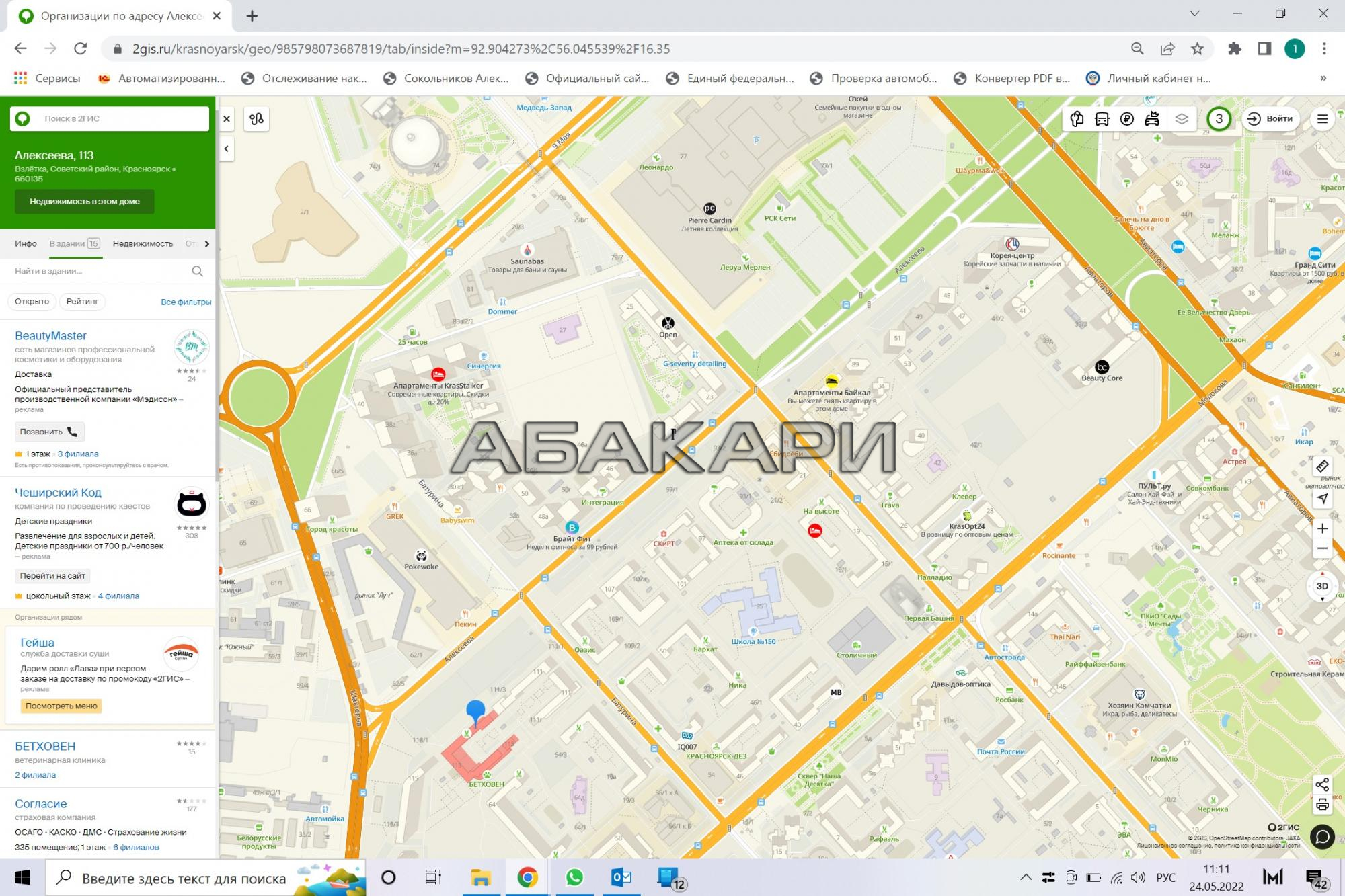Screen dimensions: 1345x896
Task: Click Перейти на сайт button
Action: pos(52,575)
